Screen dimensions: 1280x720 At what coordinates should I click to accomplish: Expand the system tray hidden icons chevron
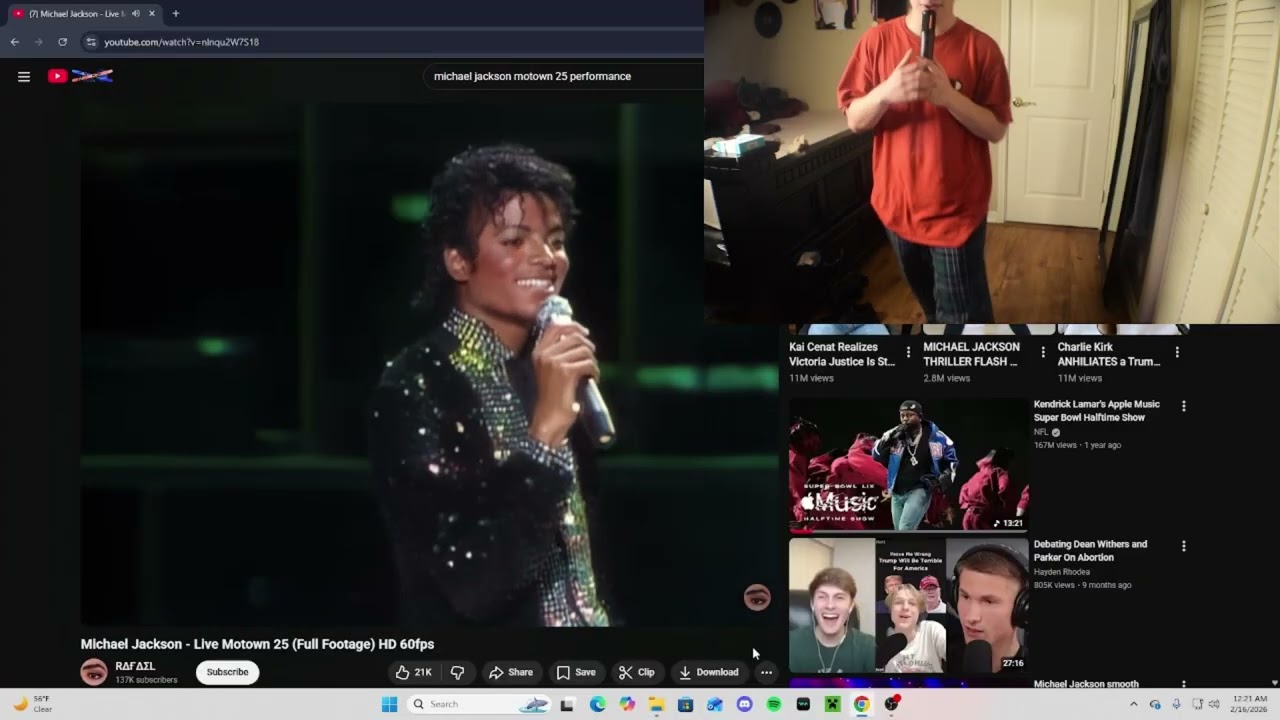point(1133,704)
